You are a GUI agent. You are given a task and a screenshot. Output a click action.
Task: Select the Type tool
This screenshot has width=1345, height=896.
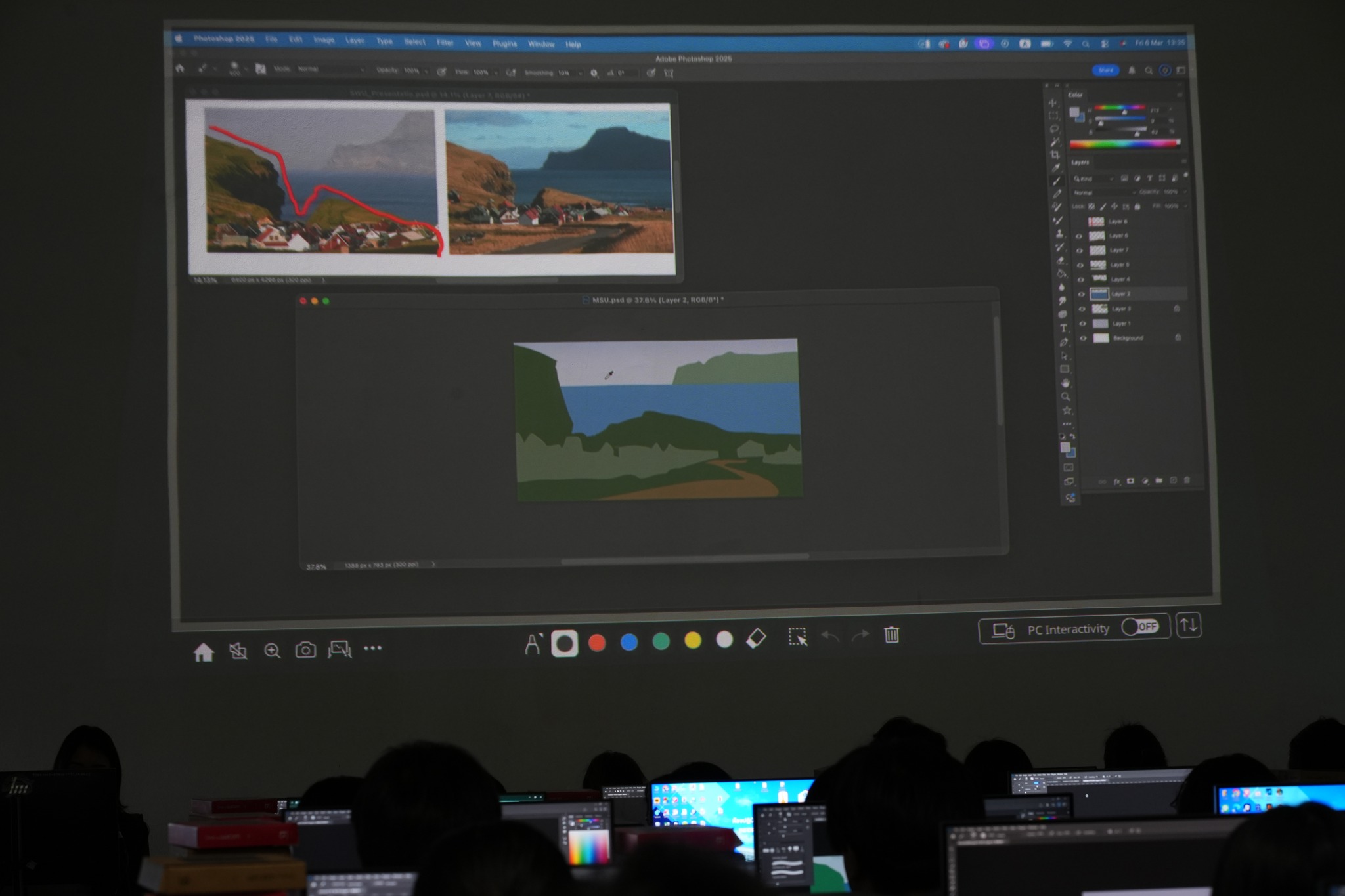click(1063, 328)
